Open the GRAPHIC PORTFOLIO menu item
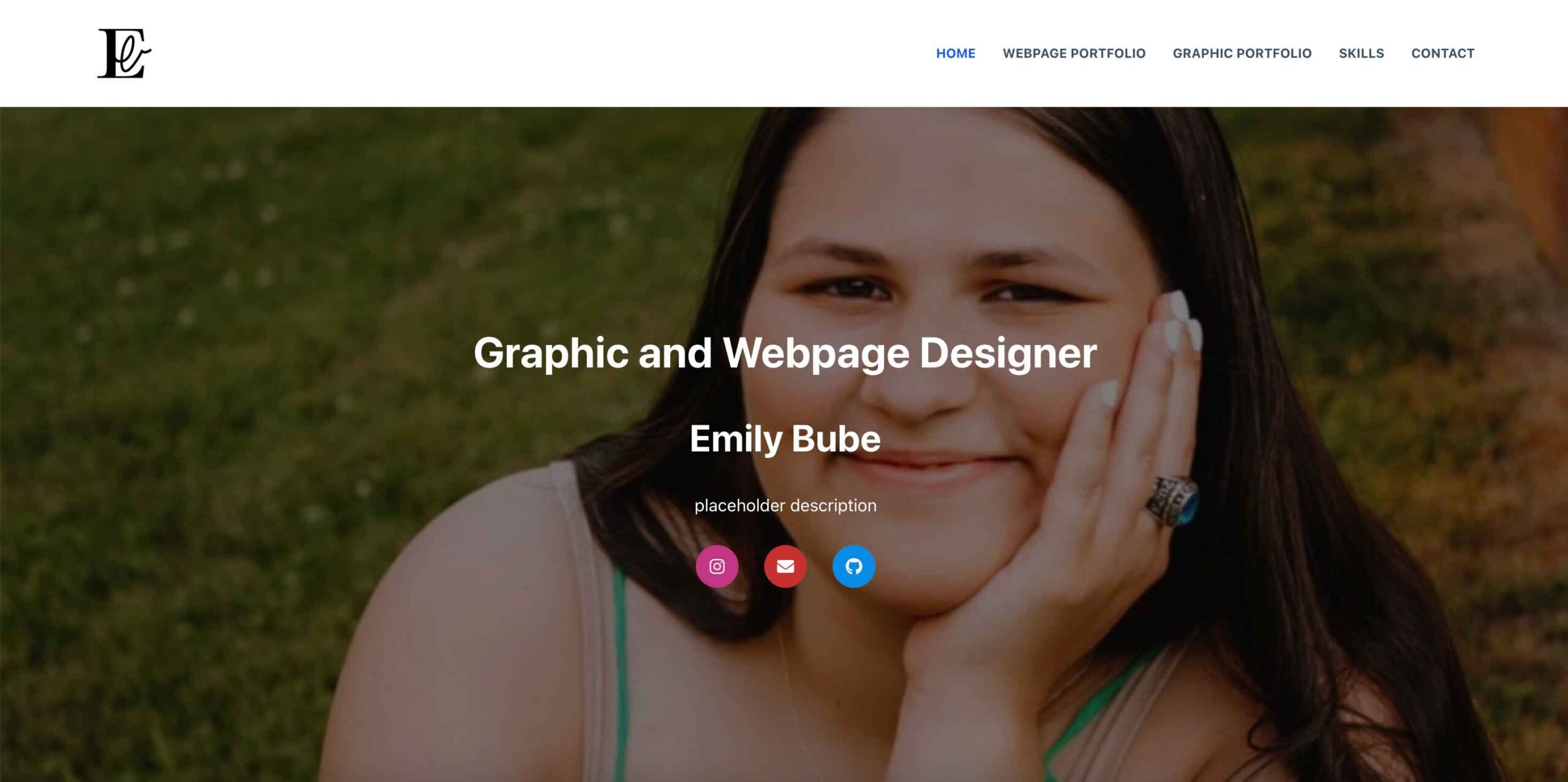The width and height of the screenshot is (1568, 782). [1242, 53]
